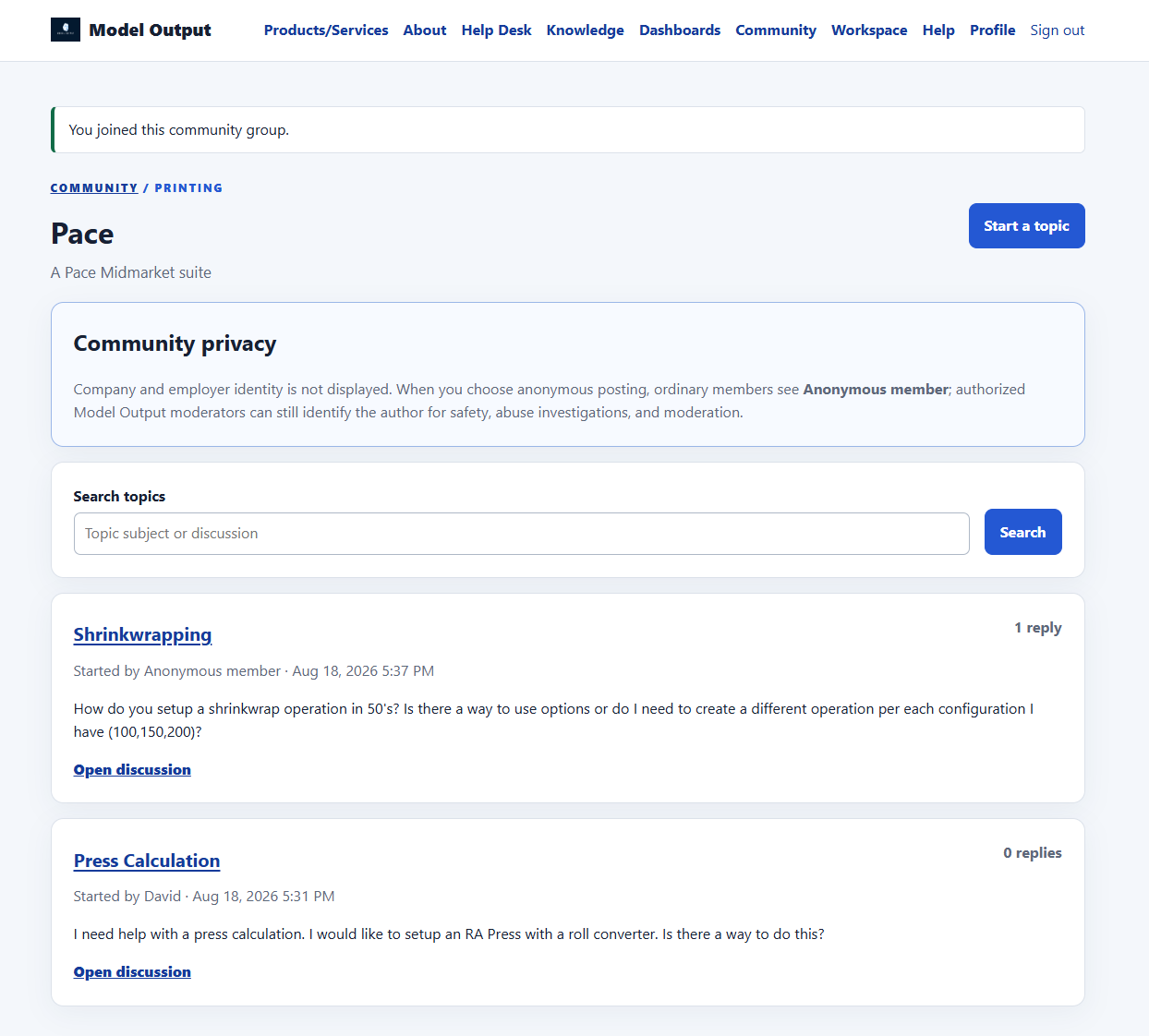The width and height of the screenshot is (1149, 1036).
Task: Click the Model Output logo icon
Action: 66,30
